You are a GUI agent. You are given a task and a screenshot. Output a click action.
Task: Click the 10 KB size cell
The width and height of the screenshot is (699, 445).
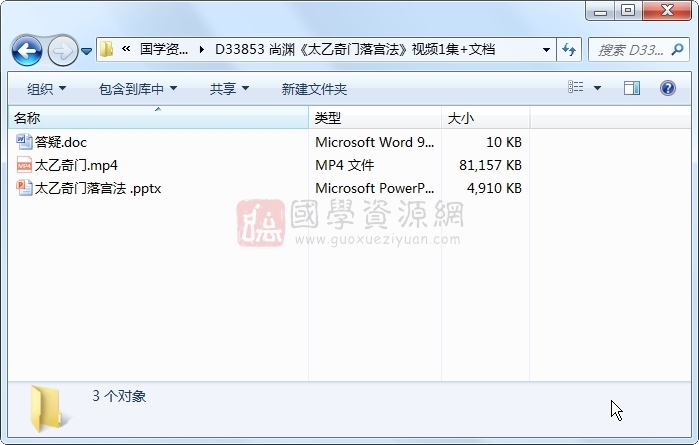pos(504,142)
